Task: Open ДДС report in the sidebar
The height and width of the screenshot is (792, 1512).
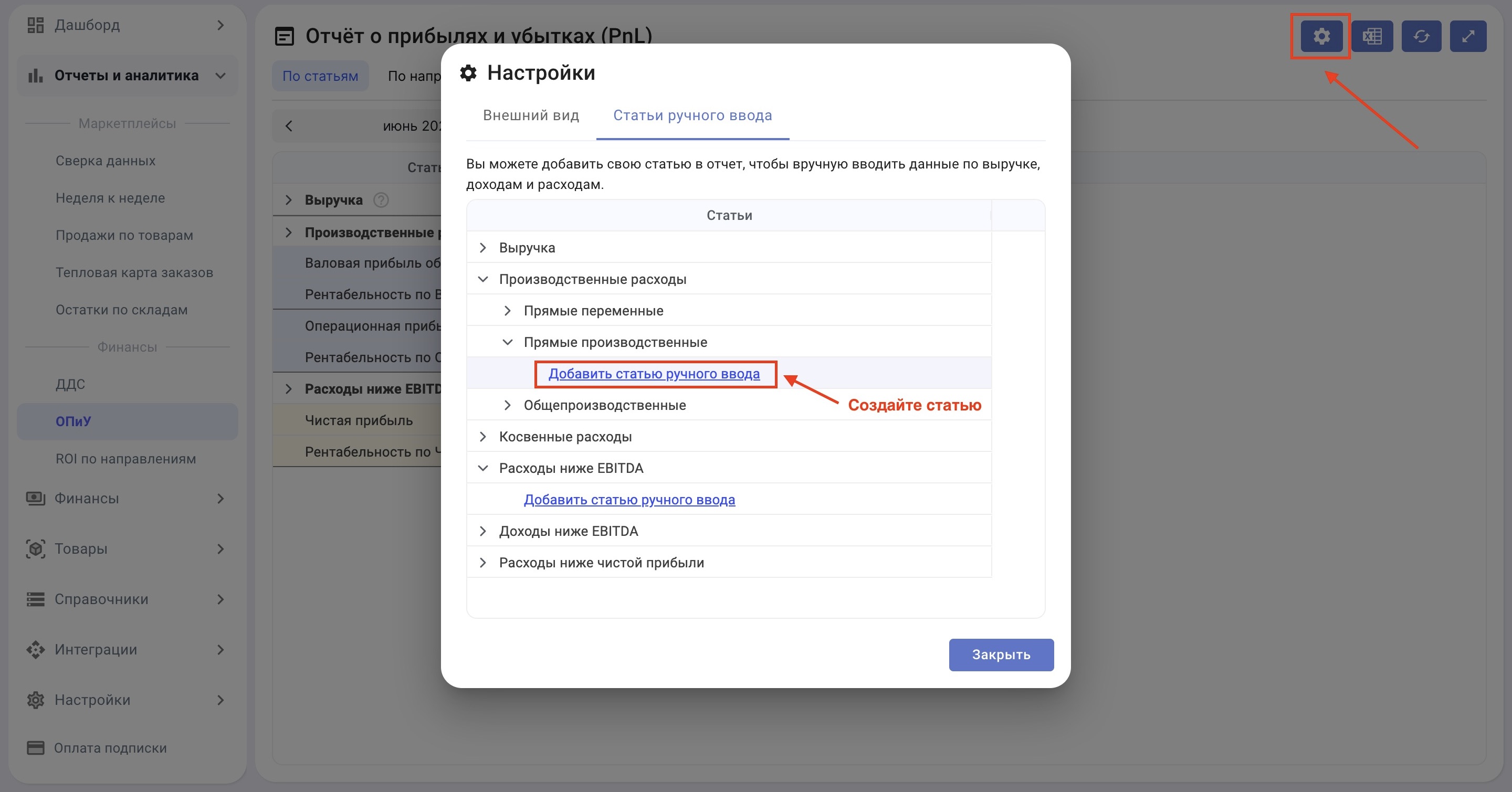Action: tap(70, 384)
